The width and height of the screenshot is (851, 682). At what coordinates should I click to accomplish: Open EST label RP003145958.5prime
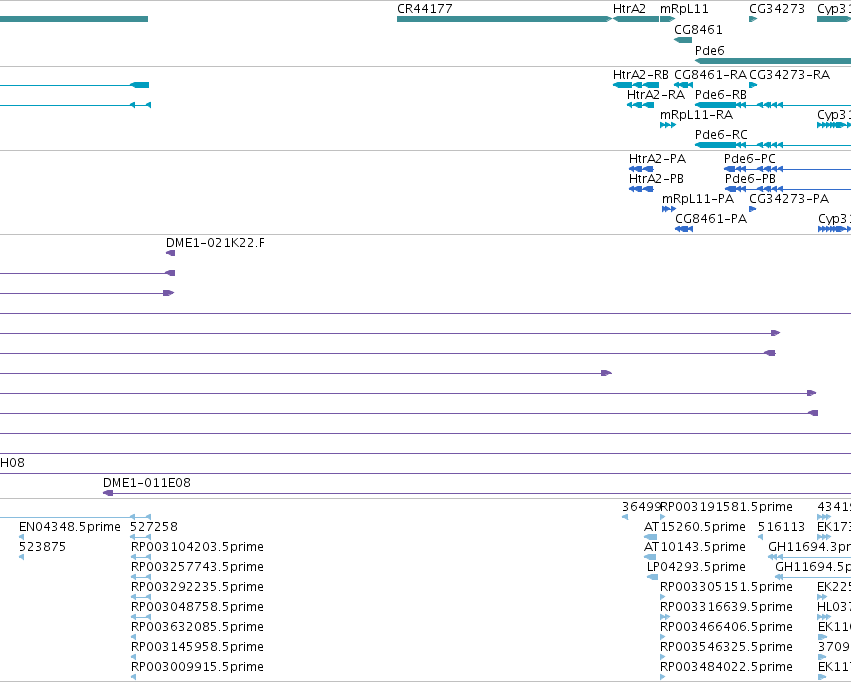point(197,647)
